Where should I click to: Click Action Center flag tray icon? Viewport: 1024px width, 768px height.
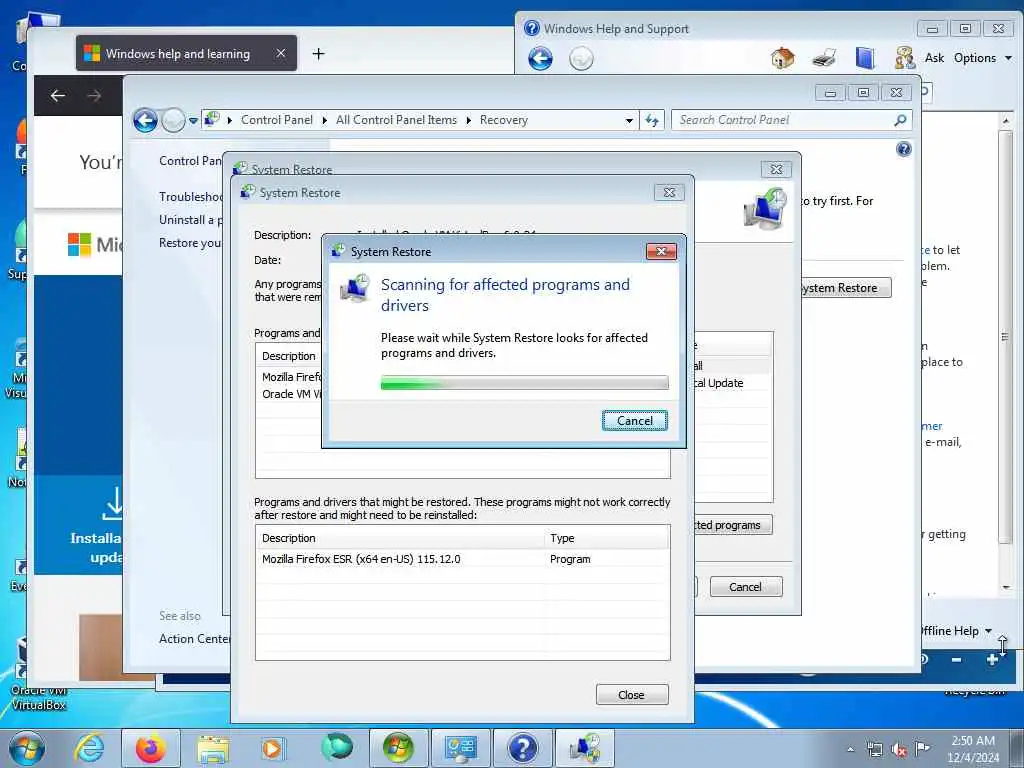(x=922, y=749)
